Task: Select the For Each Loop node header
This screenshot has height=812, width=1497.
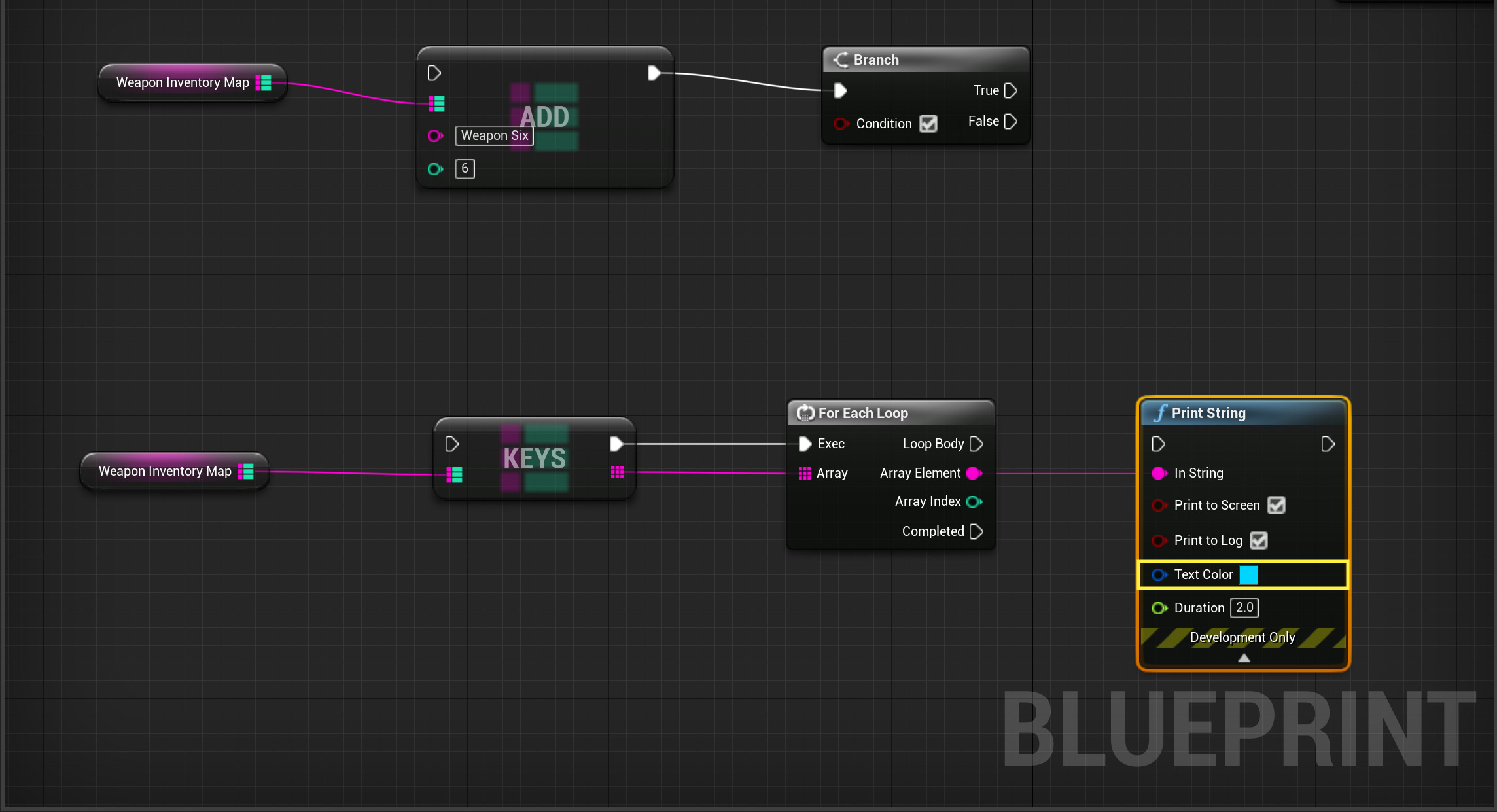Action: [x=862, y=413]
